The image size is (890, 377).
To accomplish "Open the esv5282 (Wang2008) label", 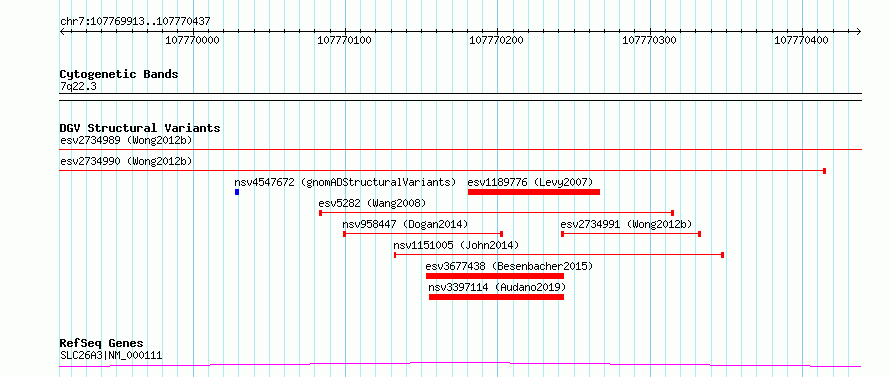I will 372,203.
